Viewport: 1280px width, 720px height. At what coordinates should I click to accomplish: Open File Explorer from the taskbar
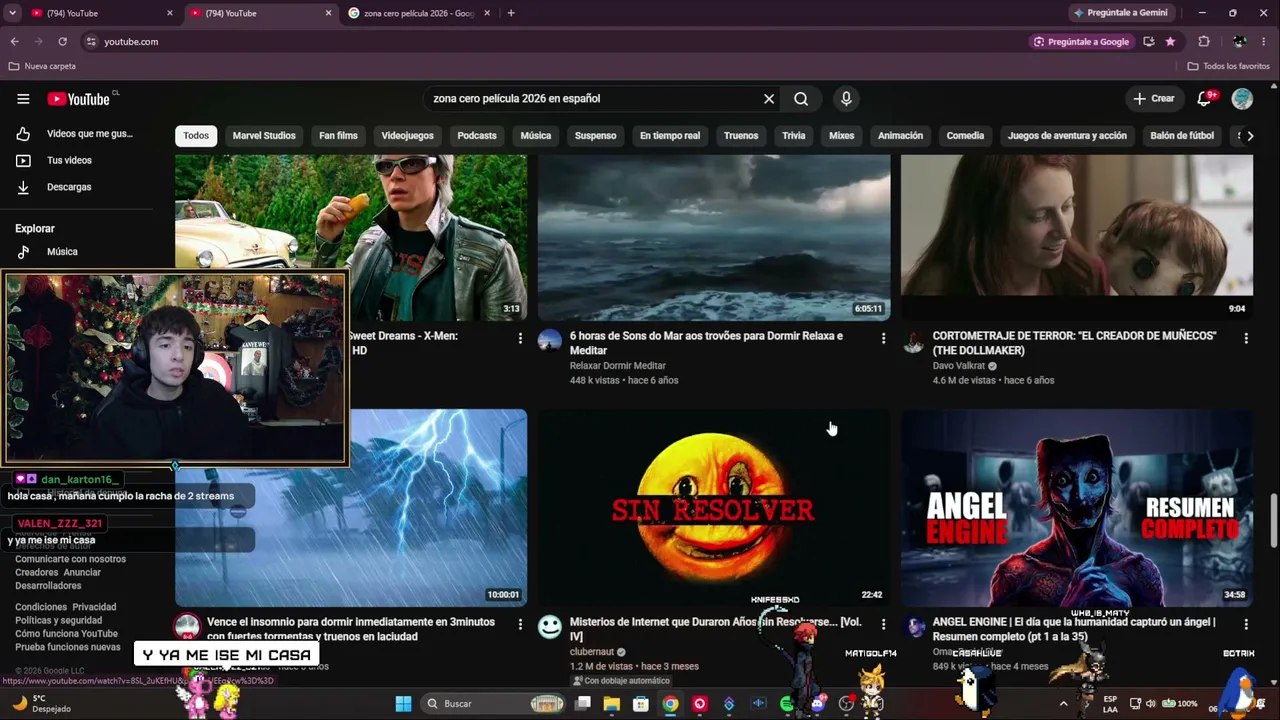point(612,704)
